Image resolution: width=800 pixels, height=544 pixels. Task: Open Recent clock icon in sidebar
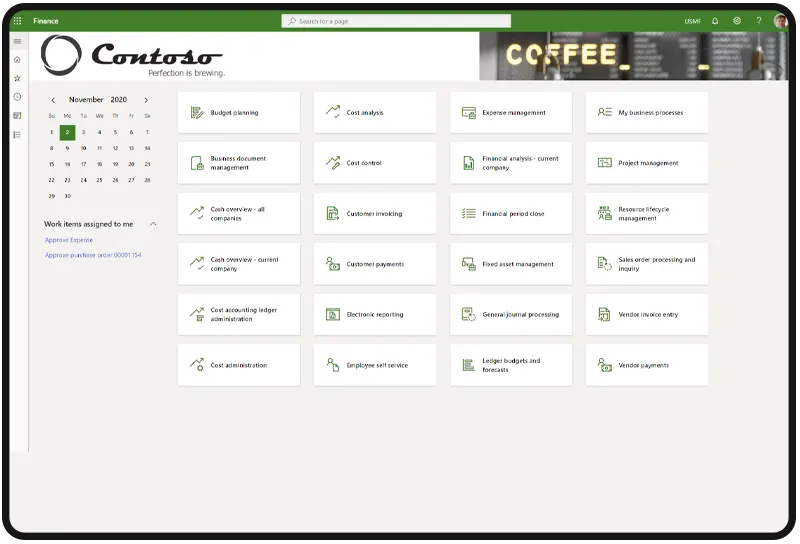(x=17, y=97)
